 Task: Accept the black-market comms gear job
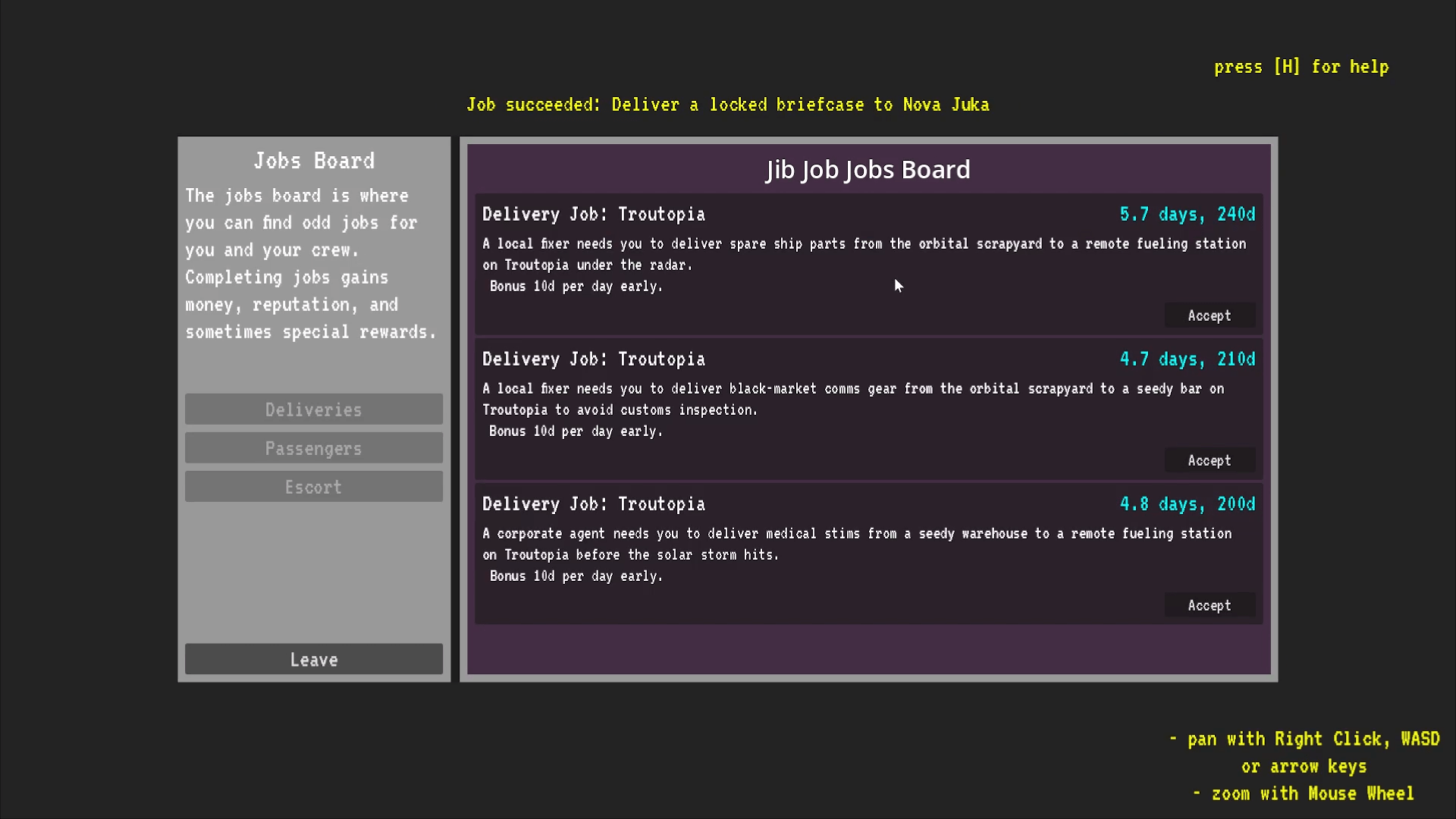1210,460
